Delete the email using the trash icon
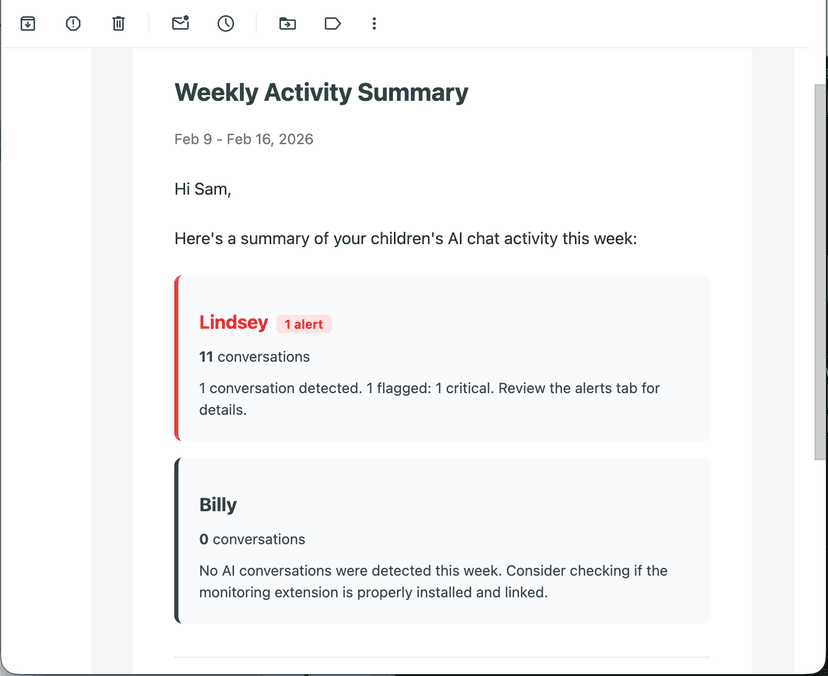This screenshot has height=676, width=828. [x=118, y=23]
